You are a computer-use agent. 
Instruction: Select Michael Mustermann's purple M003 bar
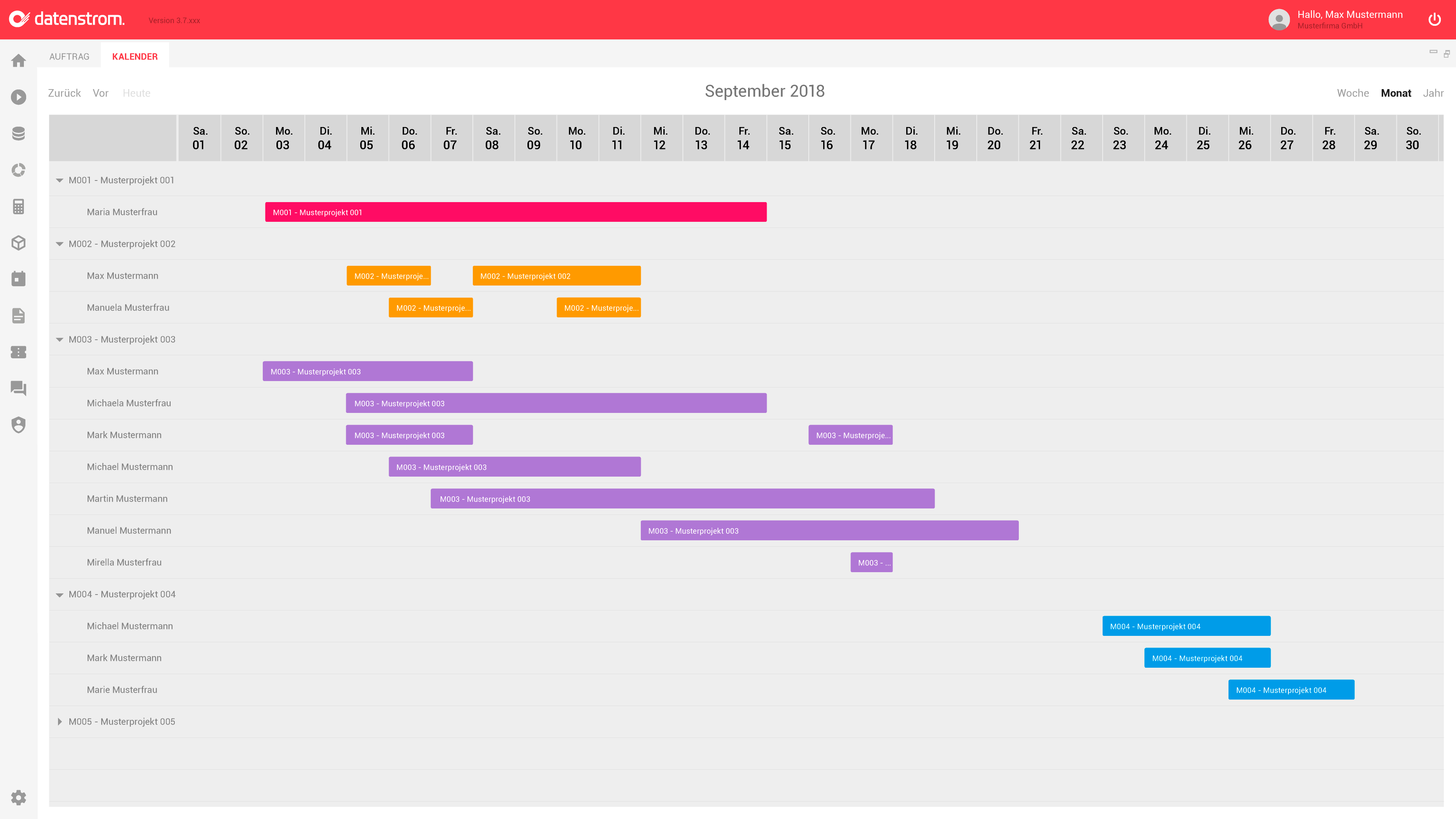coord(515,467)
